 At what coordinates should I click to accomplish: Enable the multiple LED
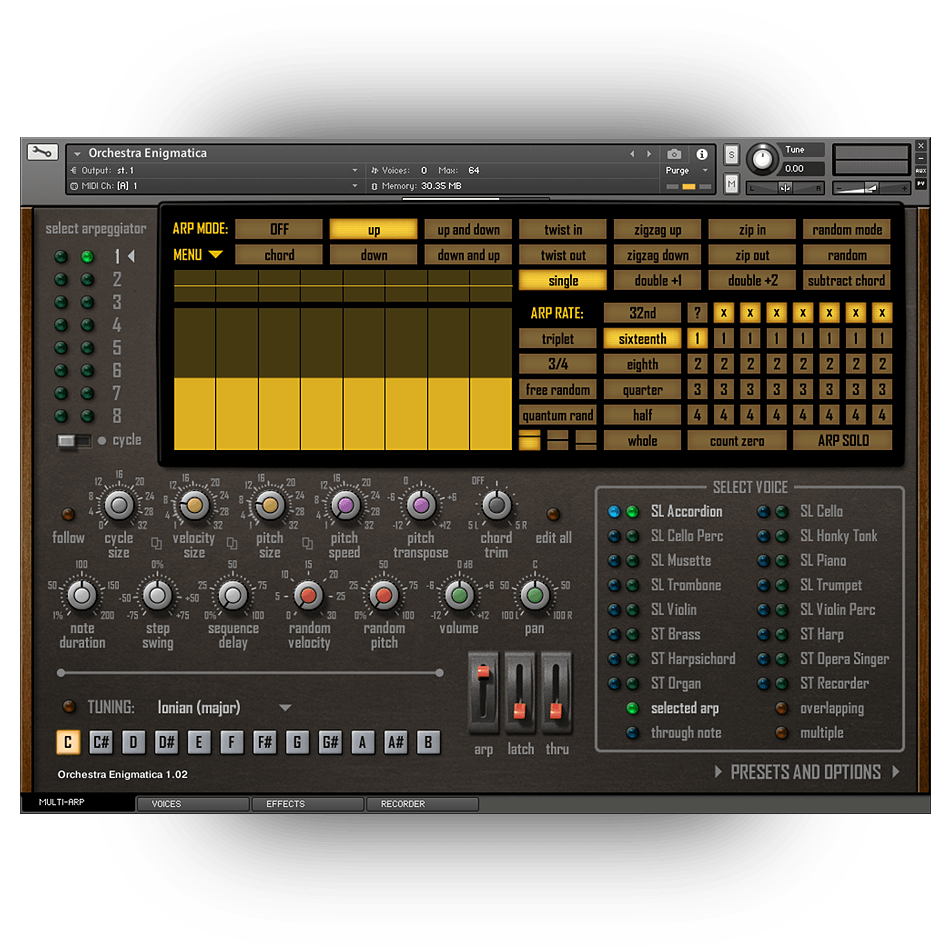pyautogui.click(x=782, y=732)
